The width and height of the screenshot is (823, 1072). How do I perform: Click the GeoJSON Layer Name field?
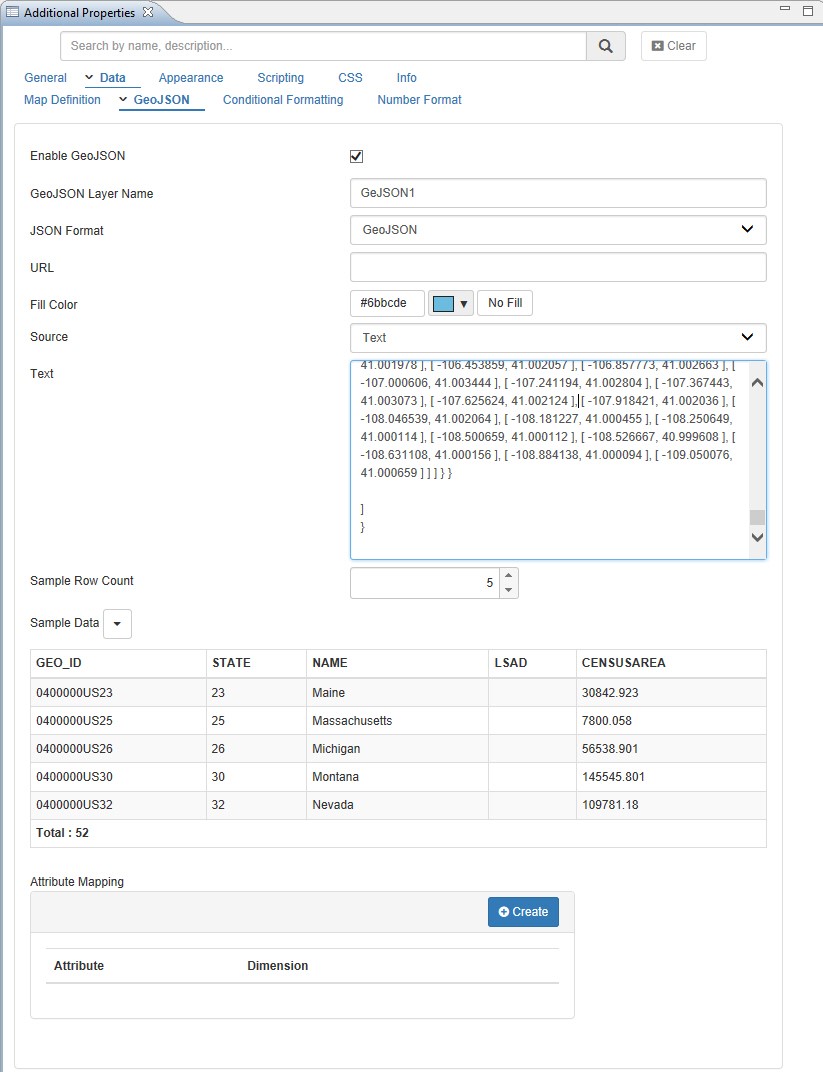coord(558,193)
